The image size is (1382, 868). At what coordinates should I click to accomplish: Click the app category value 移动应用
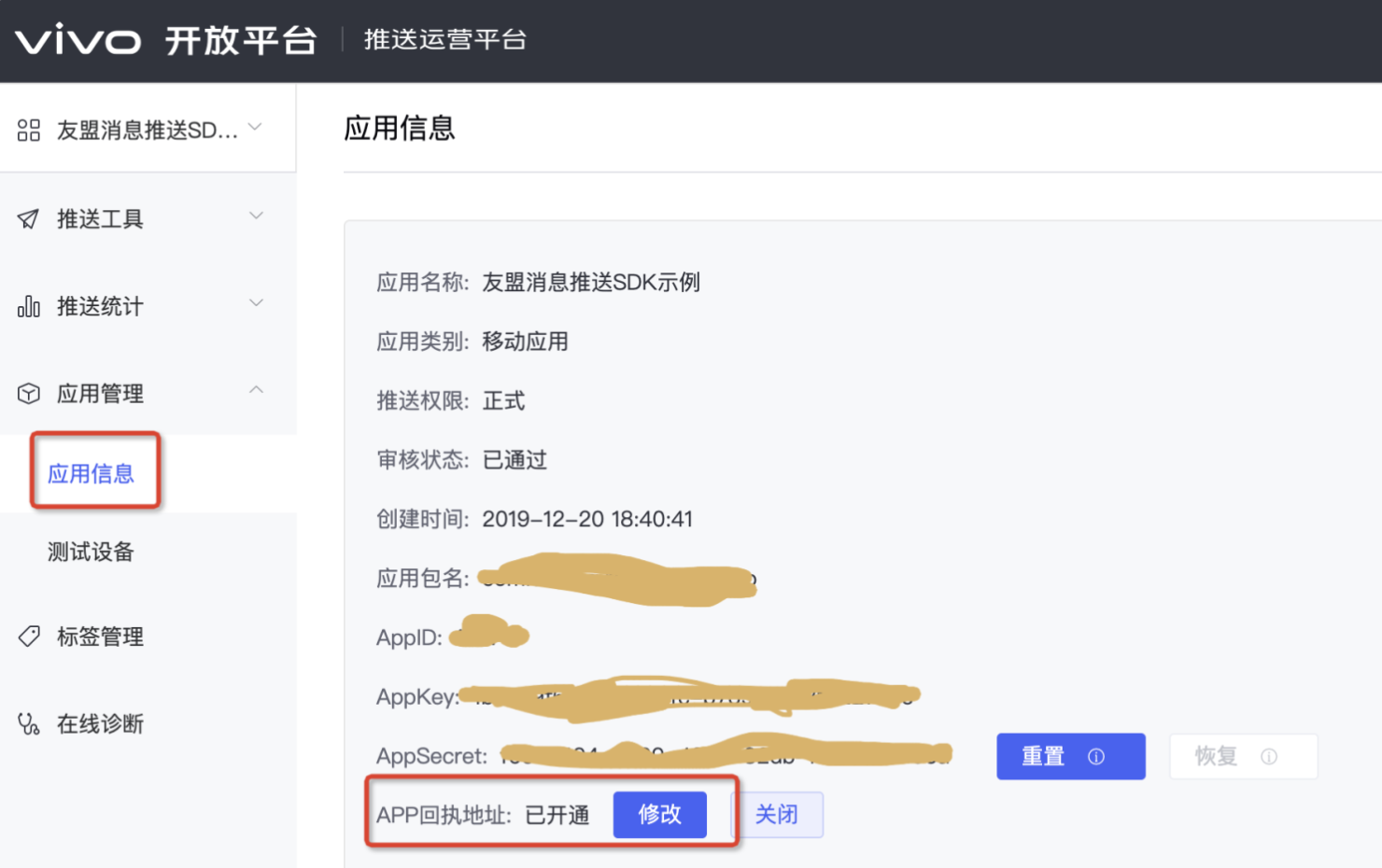(x=526, y=342)
